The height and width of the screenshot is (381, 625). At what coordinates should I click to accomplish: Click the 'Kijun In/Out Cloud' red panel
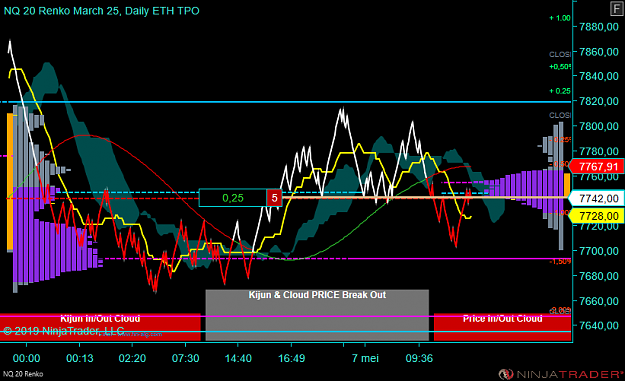[x=100, y=327]
